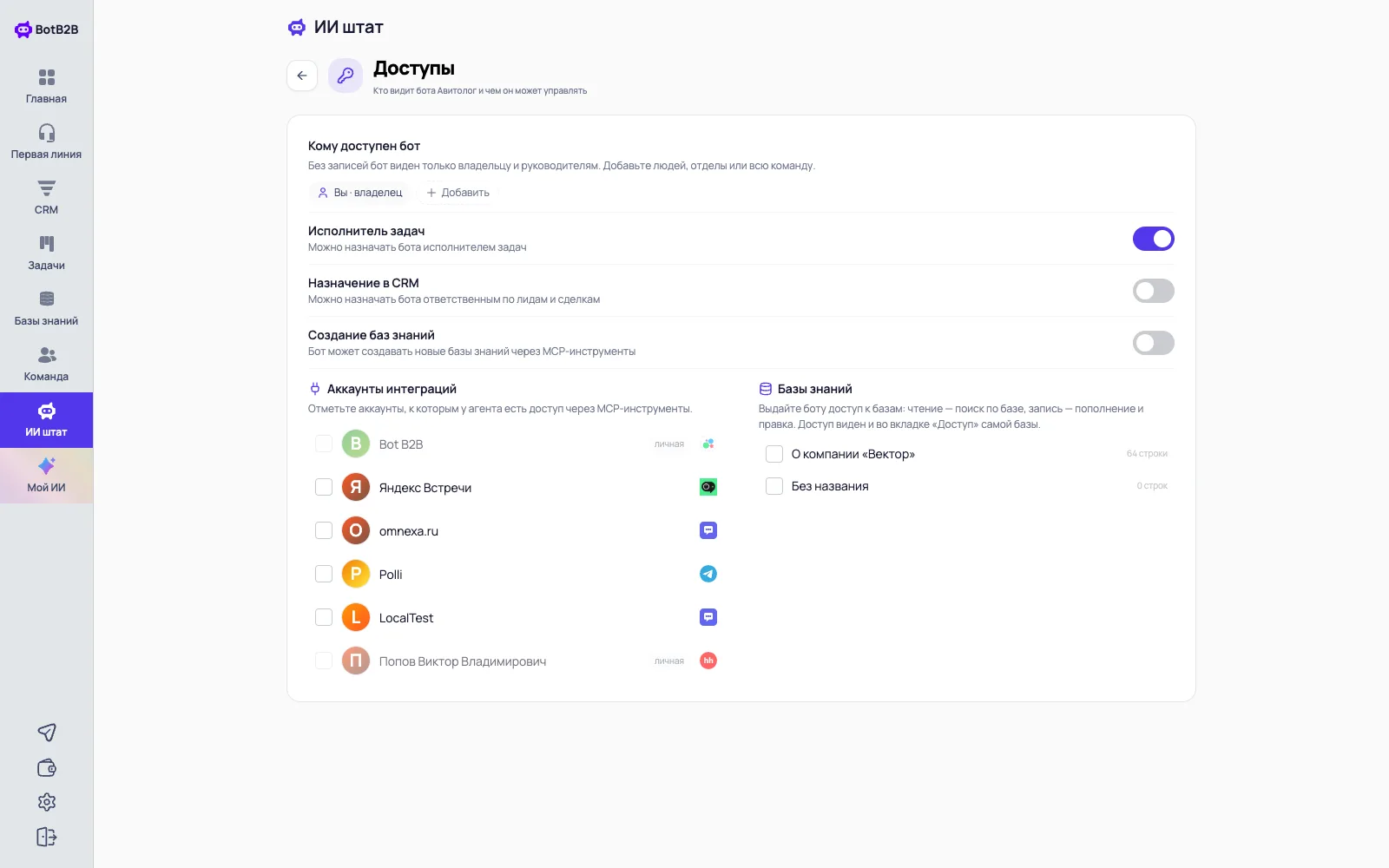1389x868 pixels.
Task: Open settings gear in sidebar
Action: (x=47, y=802)
